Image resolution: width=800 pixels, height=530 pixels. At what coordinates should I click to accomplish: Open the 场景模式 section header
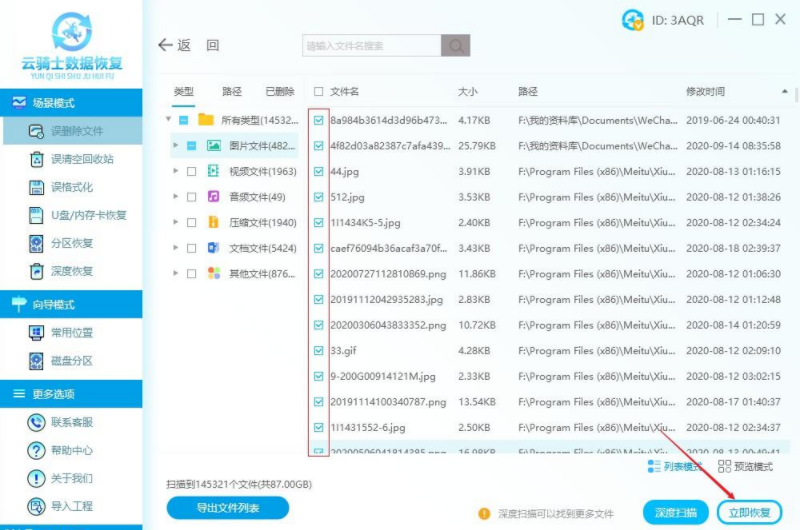(x=71, y=103)
